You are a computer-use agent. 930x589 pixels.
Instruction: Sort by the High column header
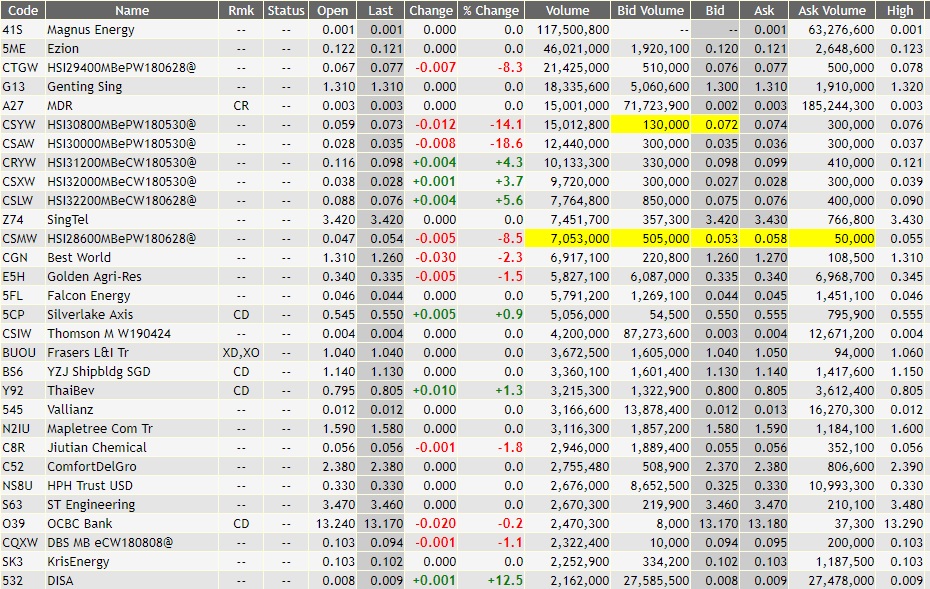pyautogui.click(x=900, y=11)
